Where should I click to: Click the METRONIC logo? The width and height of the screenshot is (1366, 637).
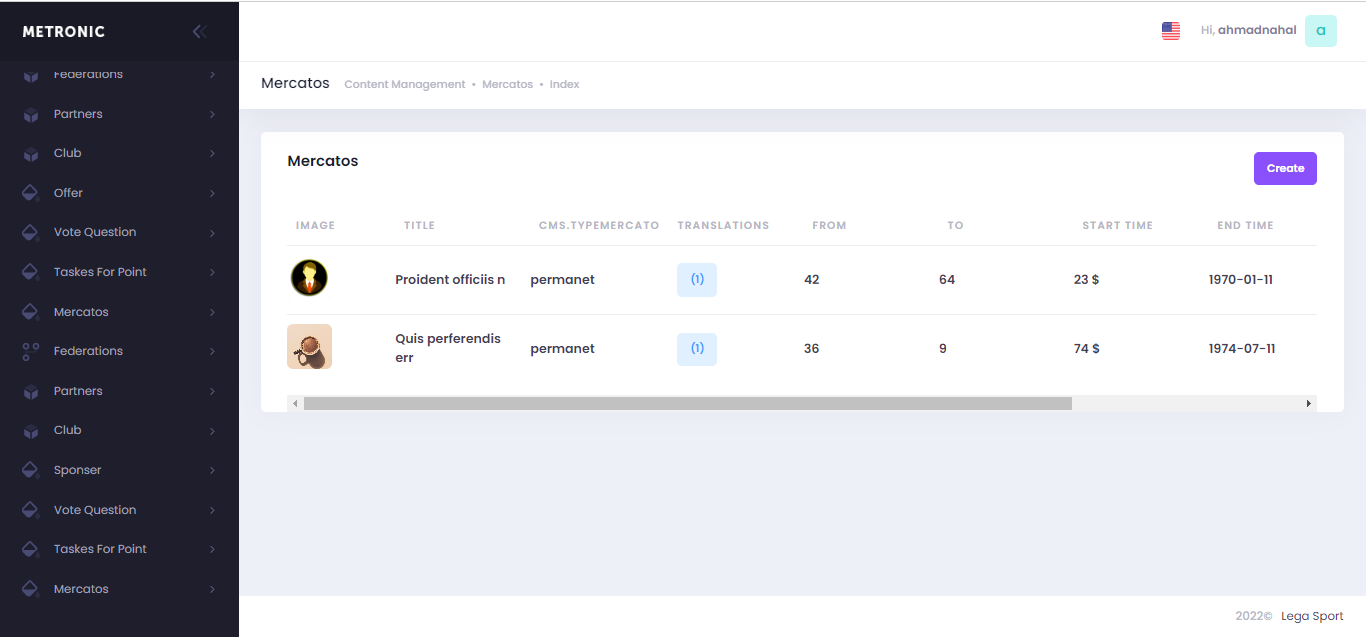click(64, 32)
